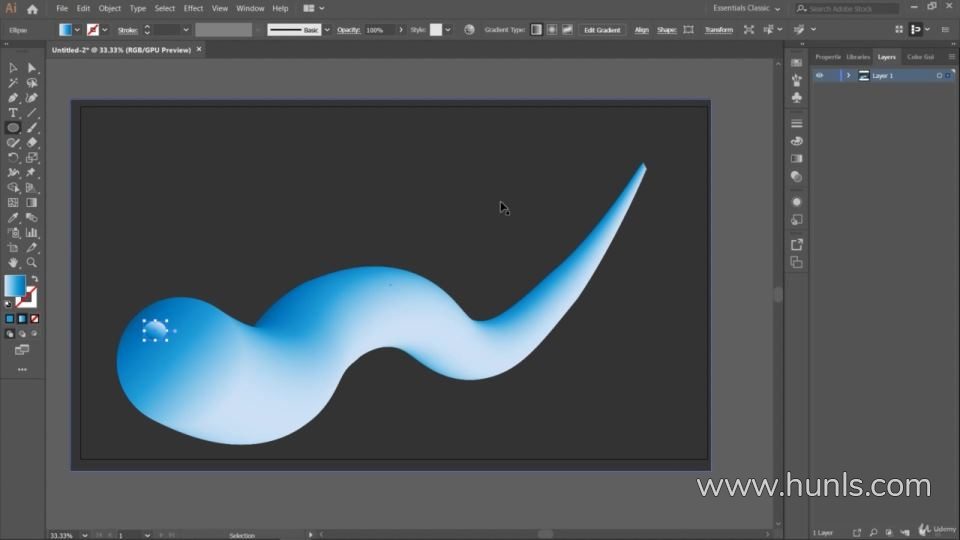Expand Layer 1 sublayers

(848, 76)
